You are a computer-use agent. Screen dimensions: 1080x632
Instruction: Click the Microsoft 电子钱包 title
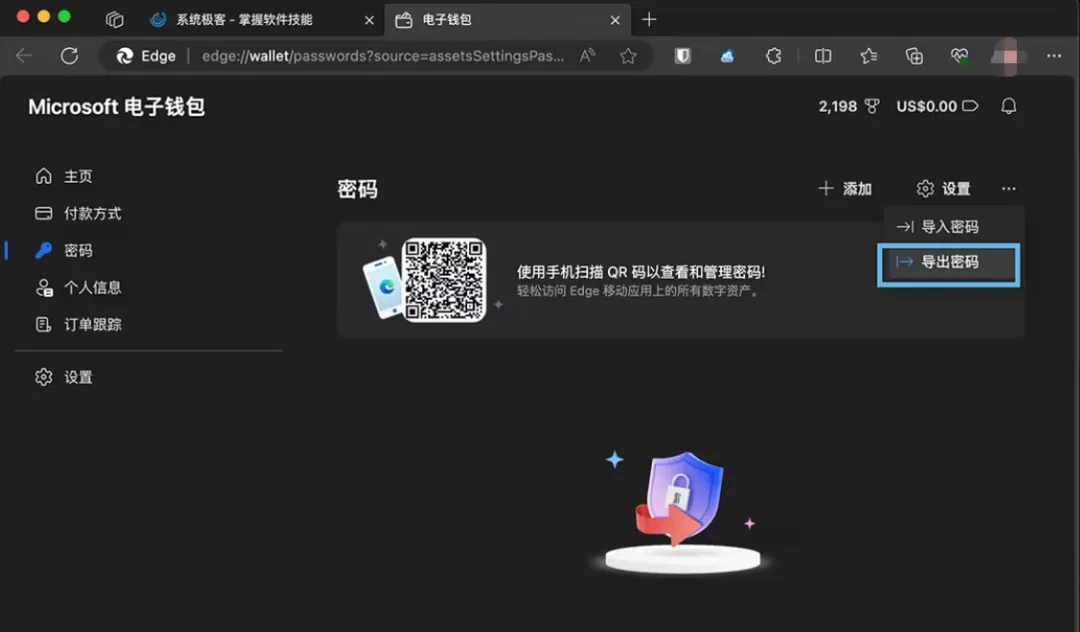click(x=116, y=107)
